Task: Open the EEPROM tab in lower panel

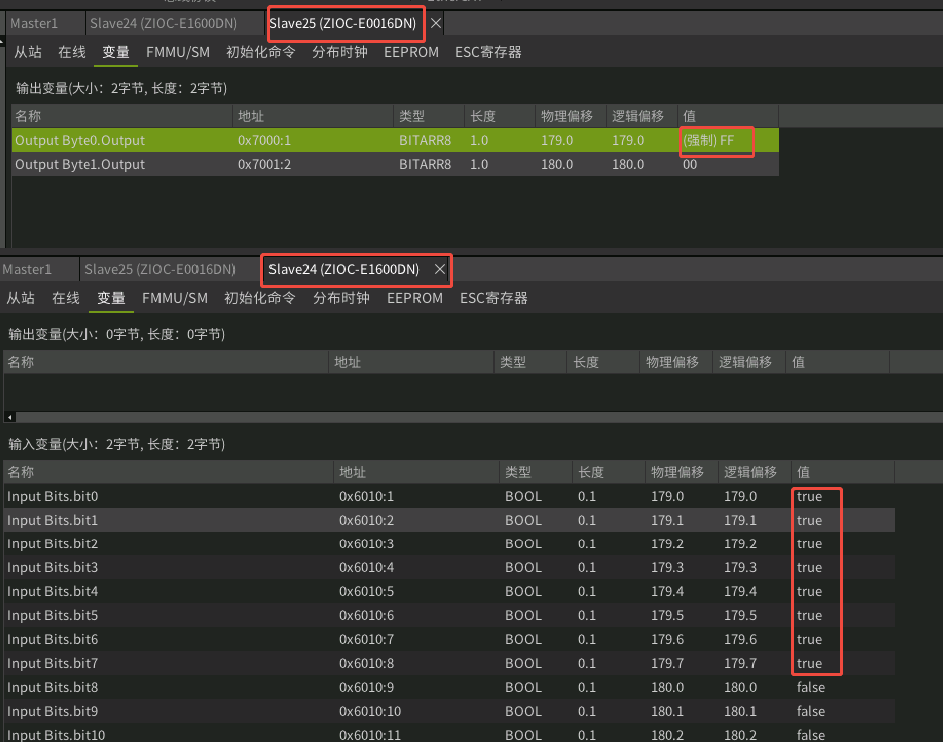Action: click(x=415, y=298)
